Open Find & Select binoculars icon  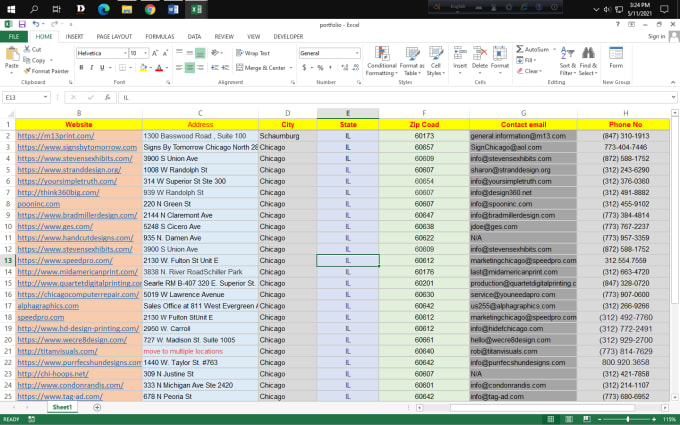(x=588, y=53)
